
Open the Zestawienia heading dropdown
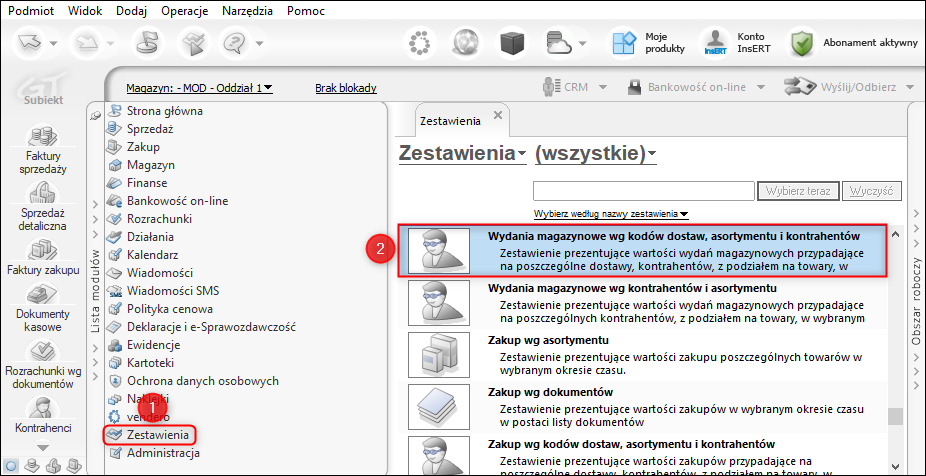point(462,154)
